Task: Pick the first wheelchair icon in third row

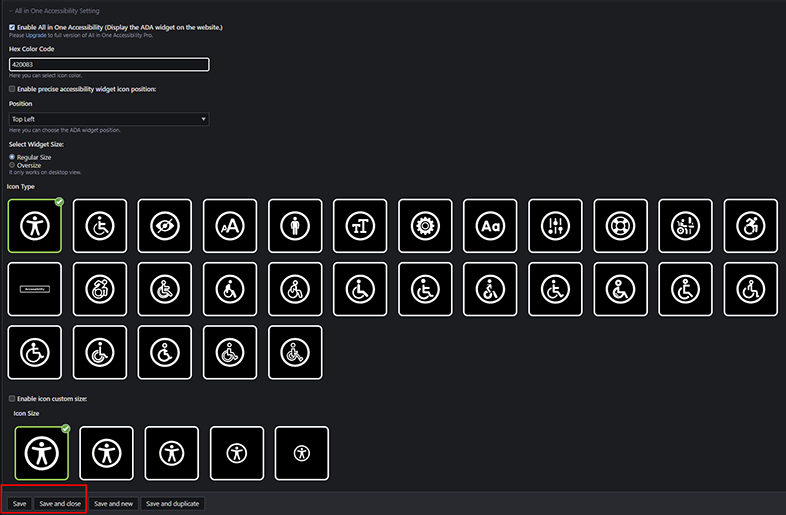Action: tap(35, 352)
